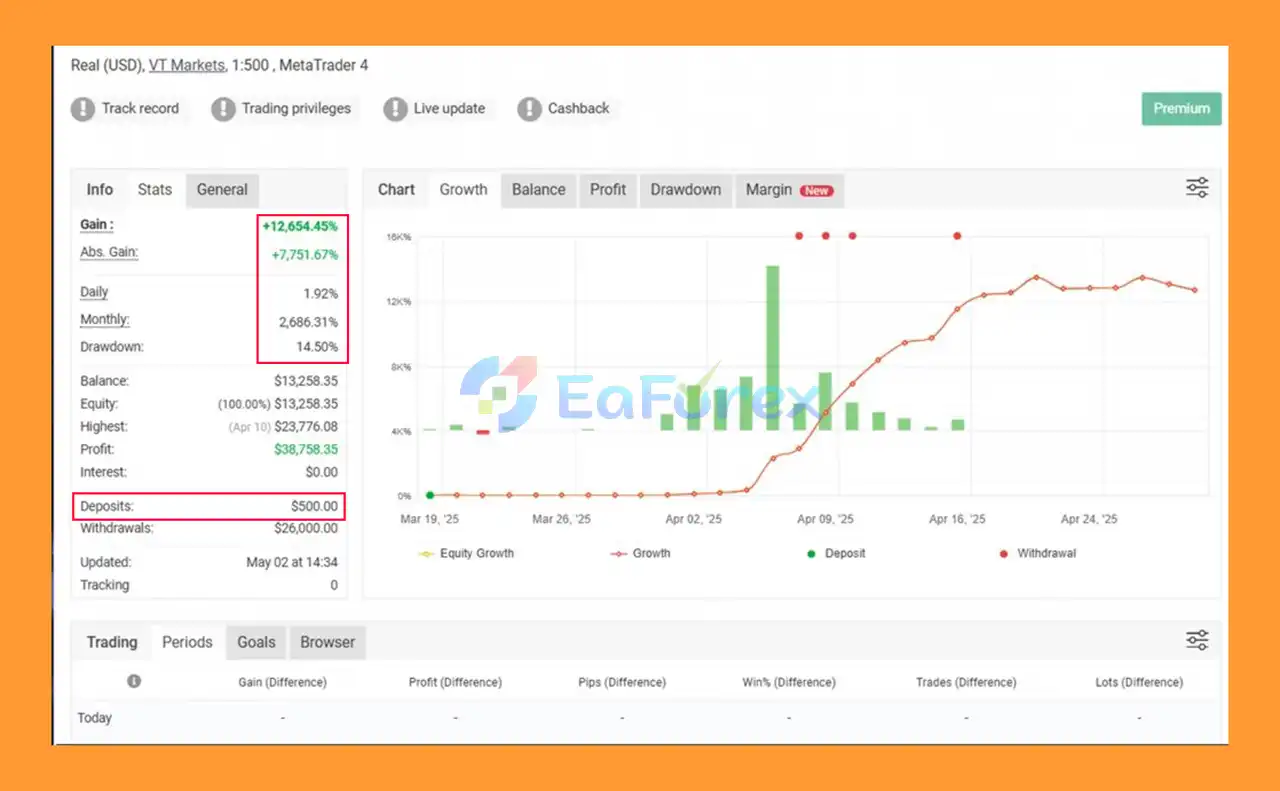Click the Track record exclamation icon
The image size is (1280, 791).
pos(82,109)
